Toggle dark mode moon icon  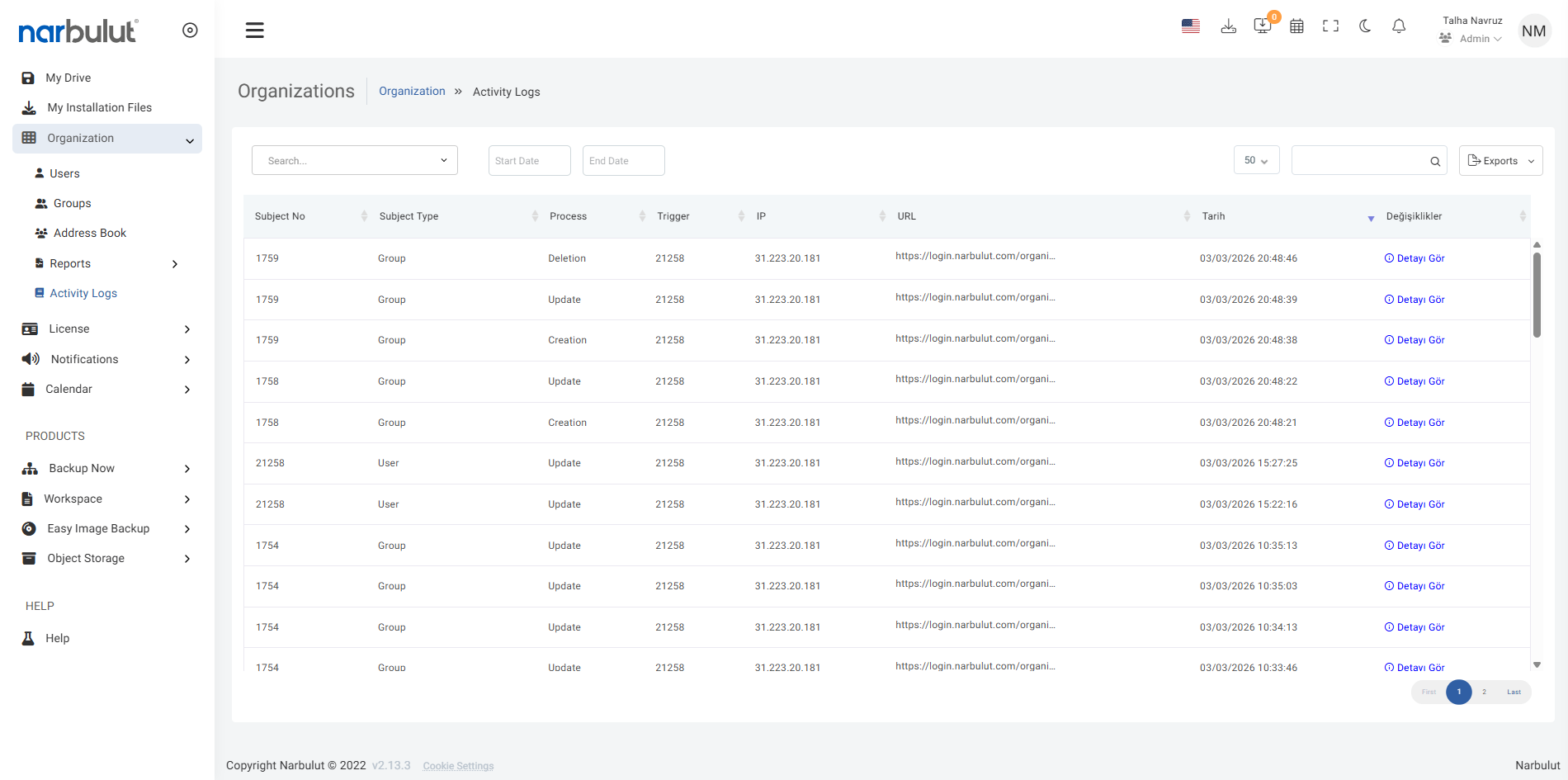pyautogui.click(x=1365, y=26)
